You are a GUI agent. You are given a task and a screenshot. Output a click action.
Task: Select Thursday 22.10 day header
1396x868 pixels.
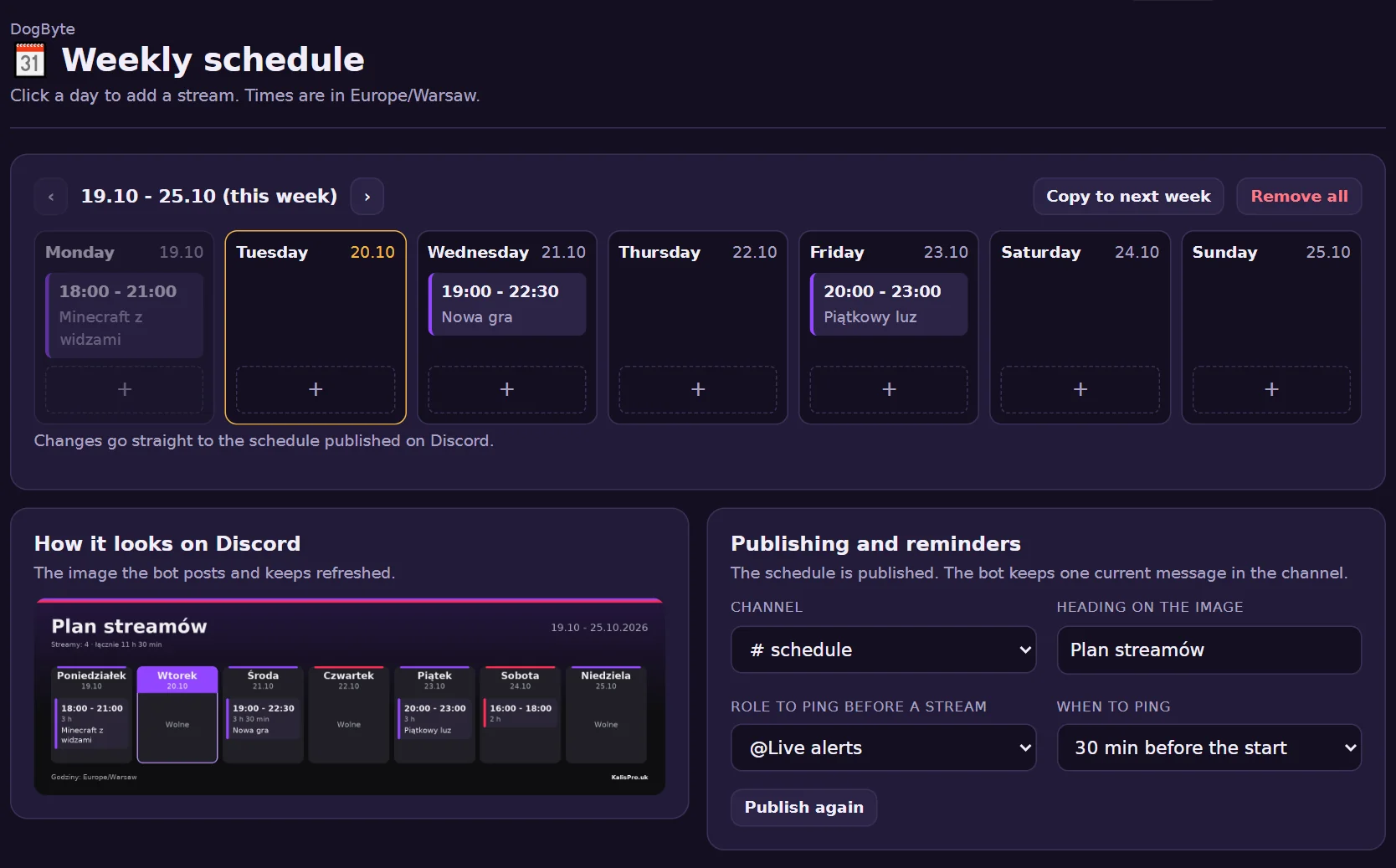coord(698,252)
